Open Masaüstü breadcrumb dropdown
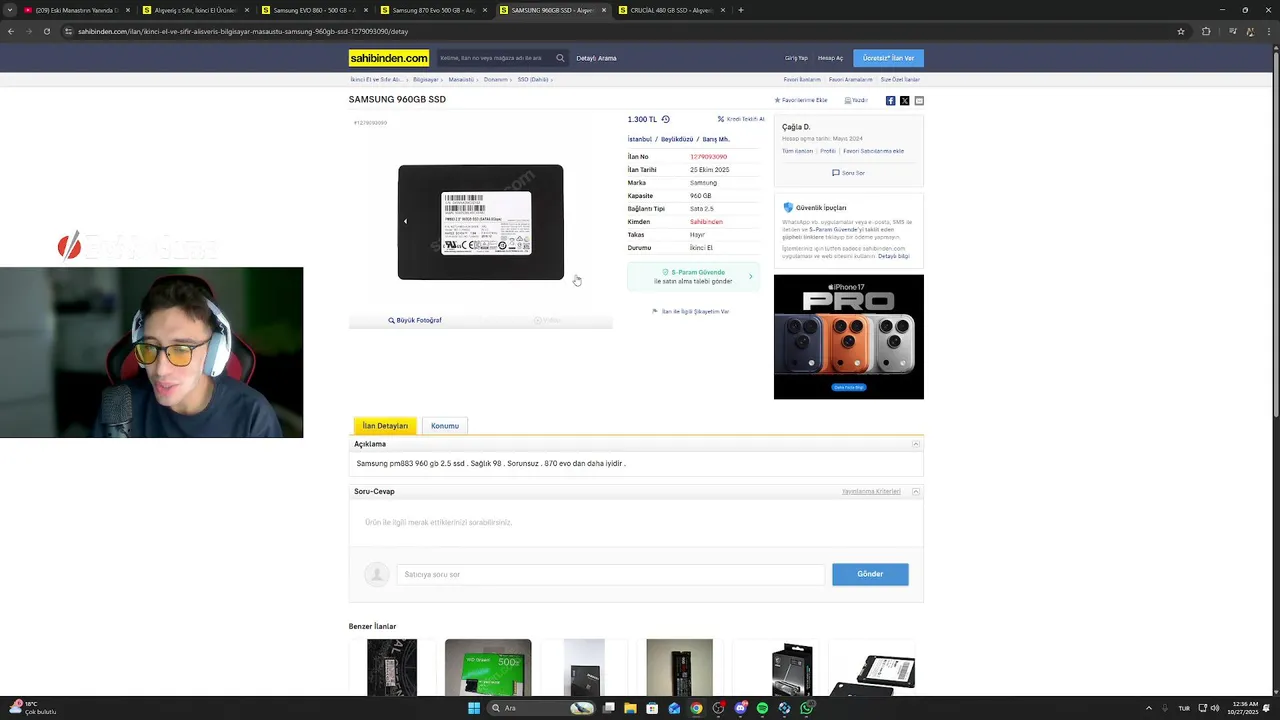Image resolution: width=1280 pixels, height=720 pixels. coord(462,79)
